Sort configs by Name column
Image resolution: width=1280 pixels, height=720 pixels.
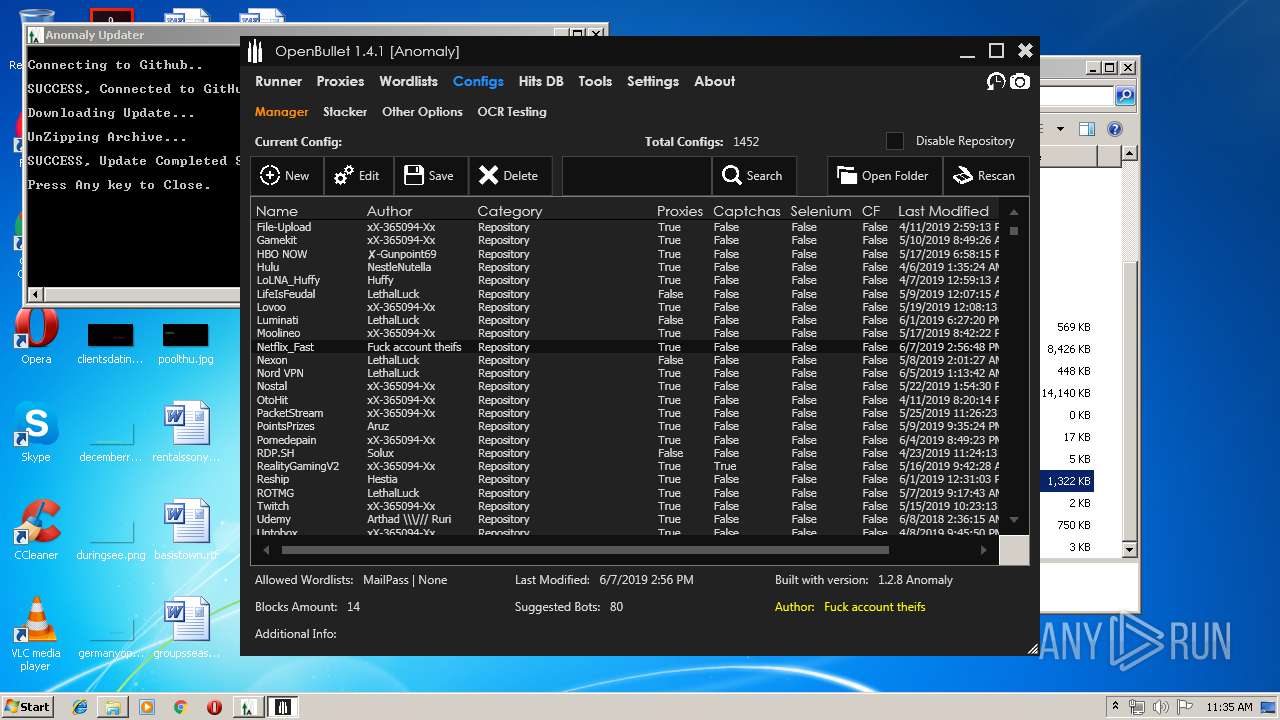tap(277, 211)
